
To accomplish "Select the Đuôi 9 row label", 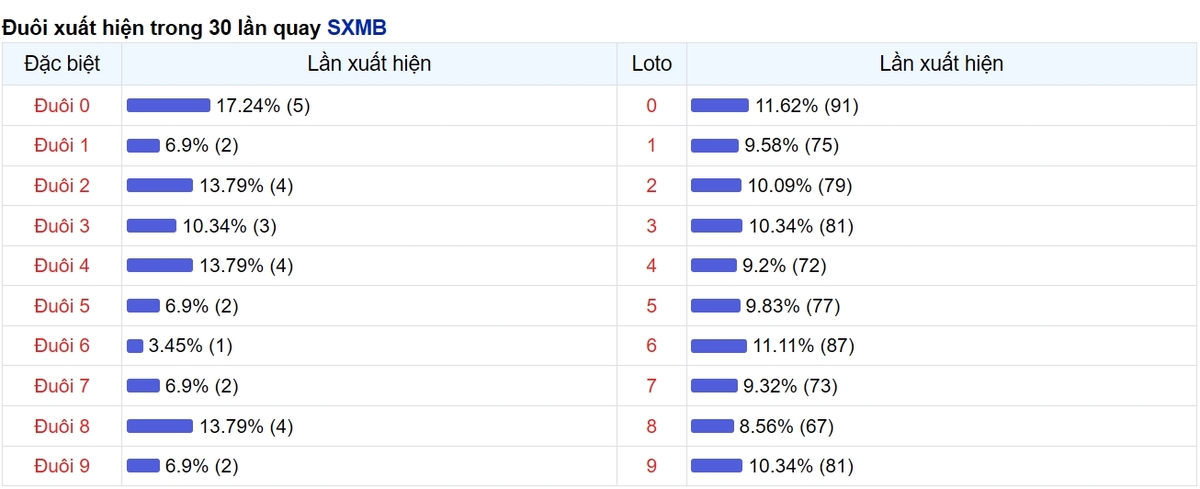I will (61, 466).
